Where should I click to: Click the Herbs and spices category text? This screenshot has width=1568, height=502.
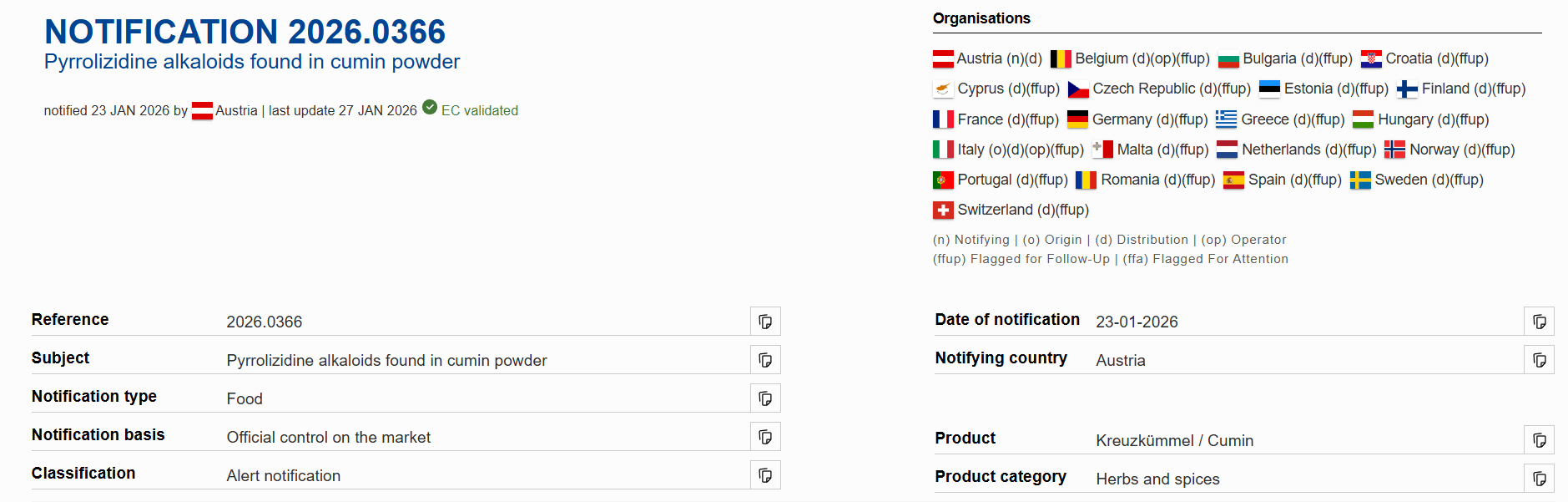click(1157, 479)
